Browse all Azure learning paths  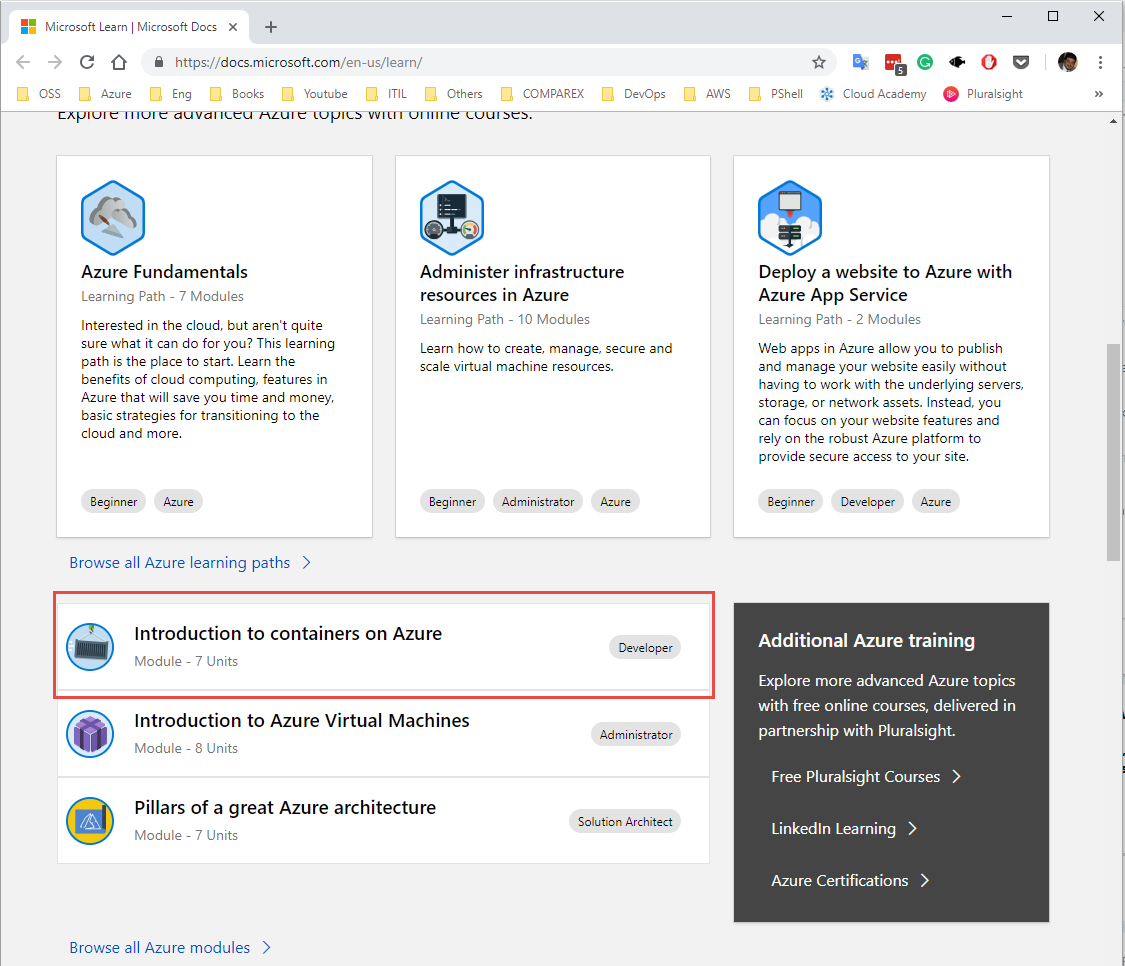(190, 563)
